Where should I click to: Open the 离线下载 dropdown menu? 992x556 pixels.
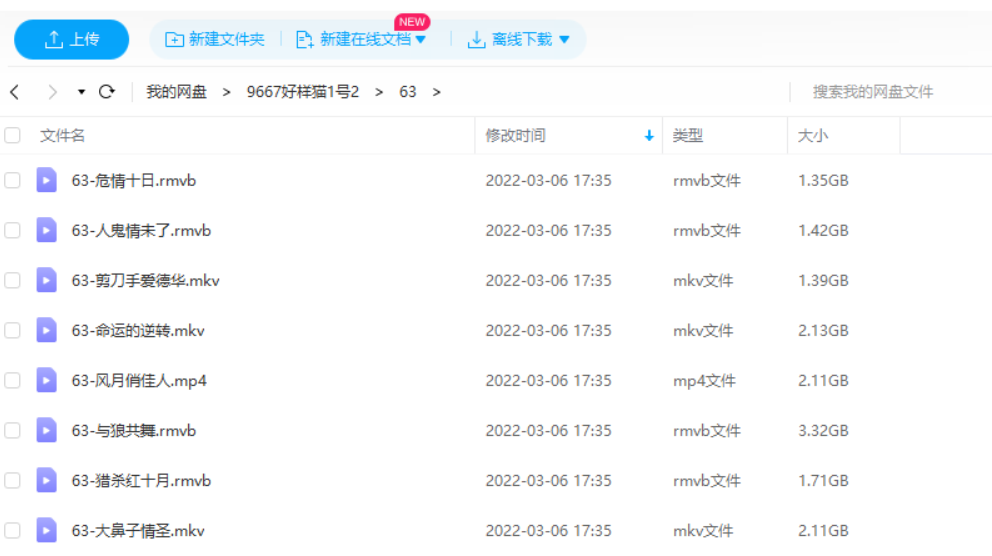tap(564, 40)
